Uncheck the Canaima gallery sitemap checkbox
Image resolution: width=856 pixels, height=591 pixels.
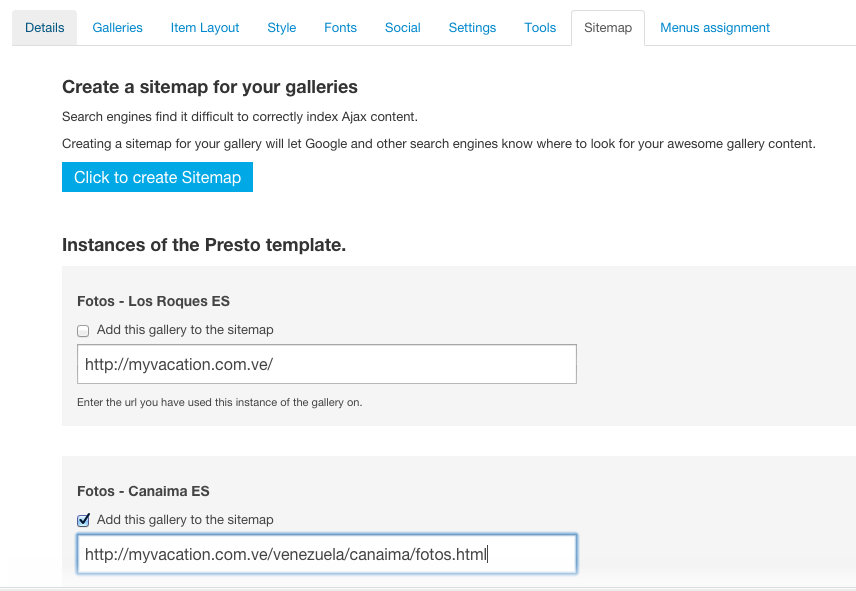pos(83,520)
